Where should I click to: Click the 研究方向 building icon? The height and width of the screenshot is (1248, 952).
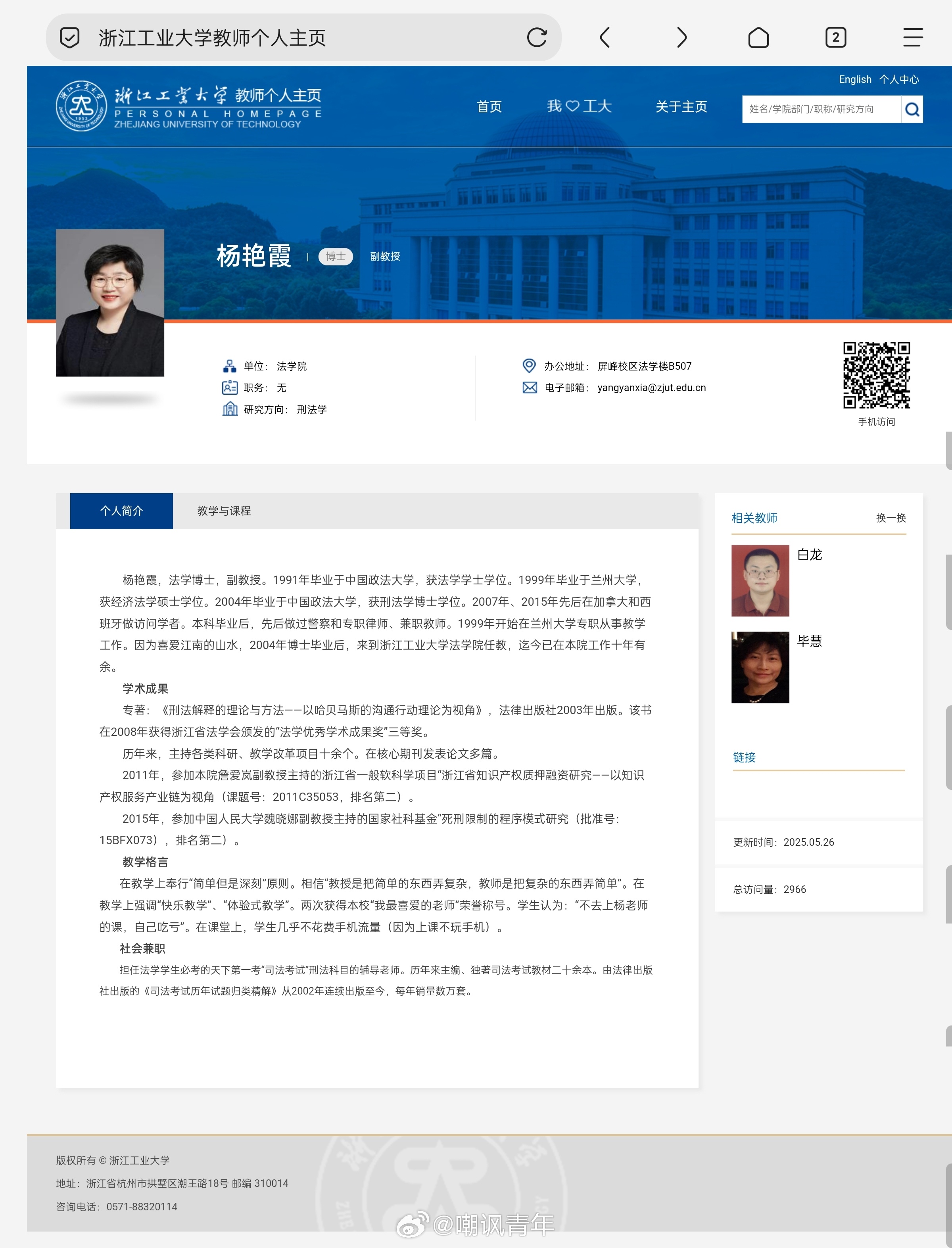pyautogui.click(x=230, y=409)
